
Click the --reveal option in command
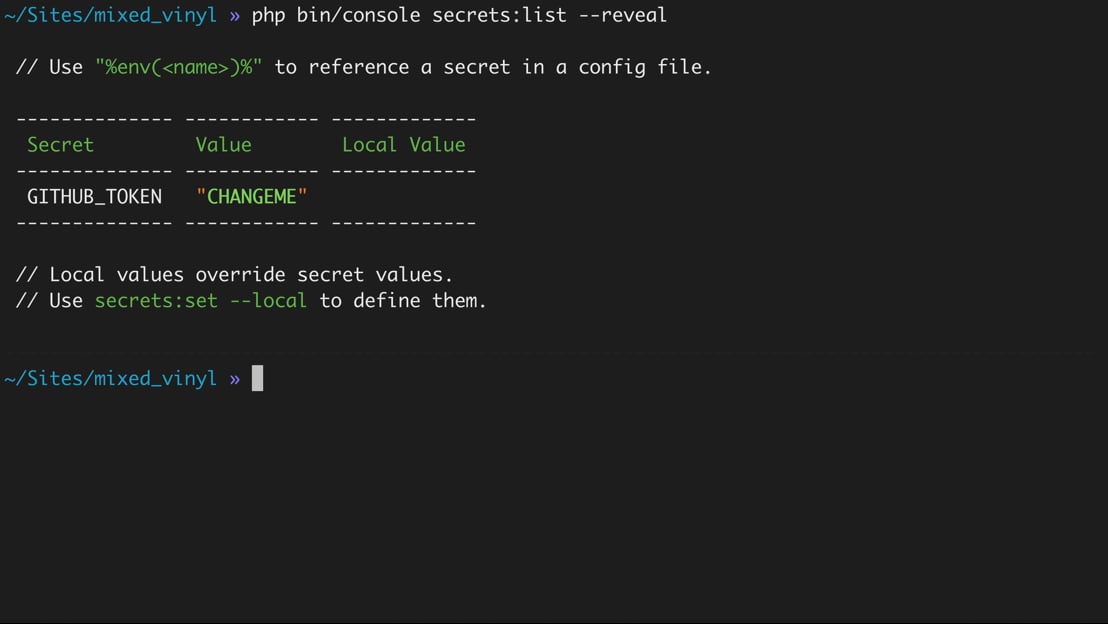[623, 15]
